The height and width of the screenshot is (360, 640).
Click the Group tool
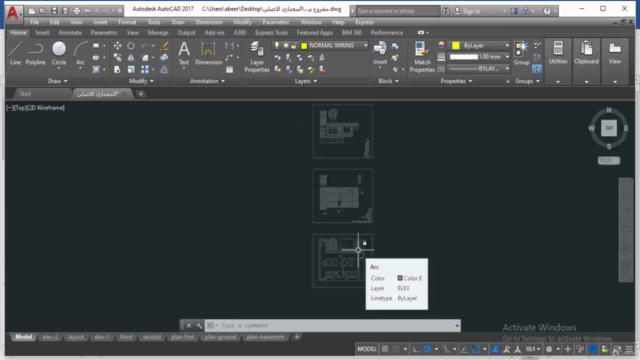[521, 53]
